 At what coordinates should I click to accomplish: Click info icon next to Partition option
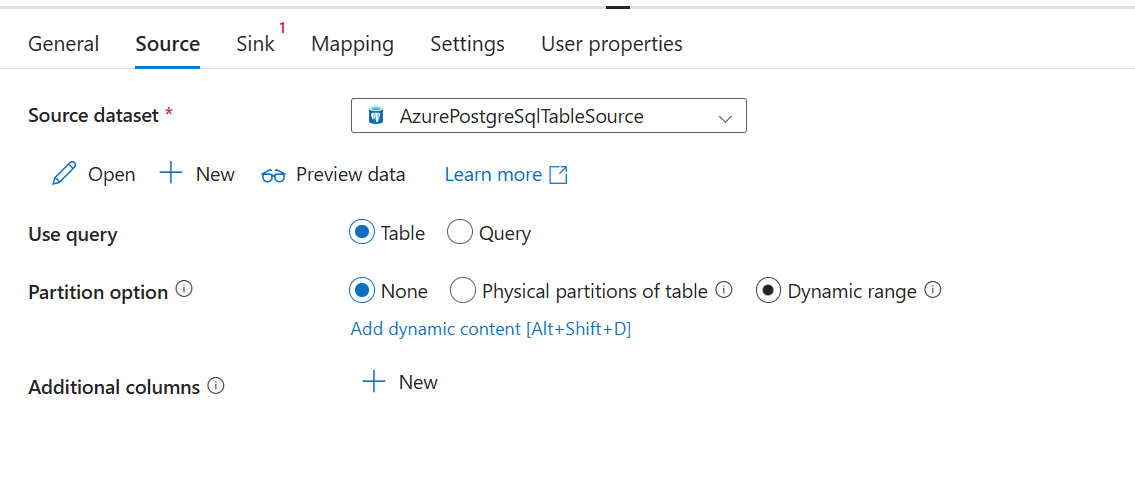pyautogui.click(x=184, y=290)
